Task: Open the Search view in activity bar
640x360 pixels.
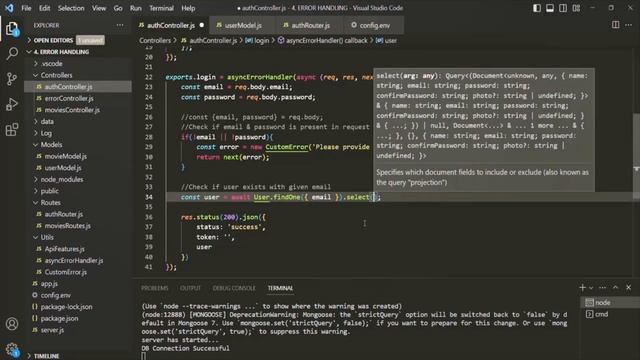Action: (12, 53)
